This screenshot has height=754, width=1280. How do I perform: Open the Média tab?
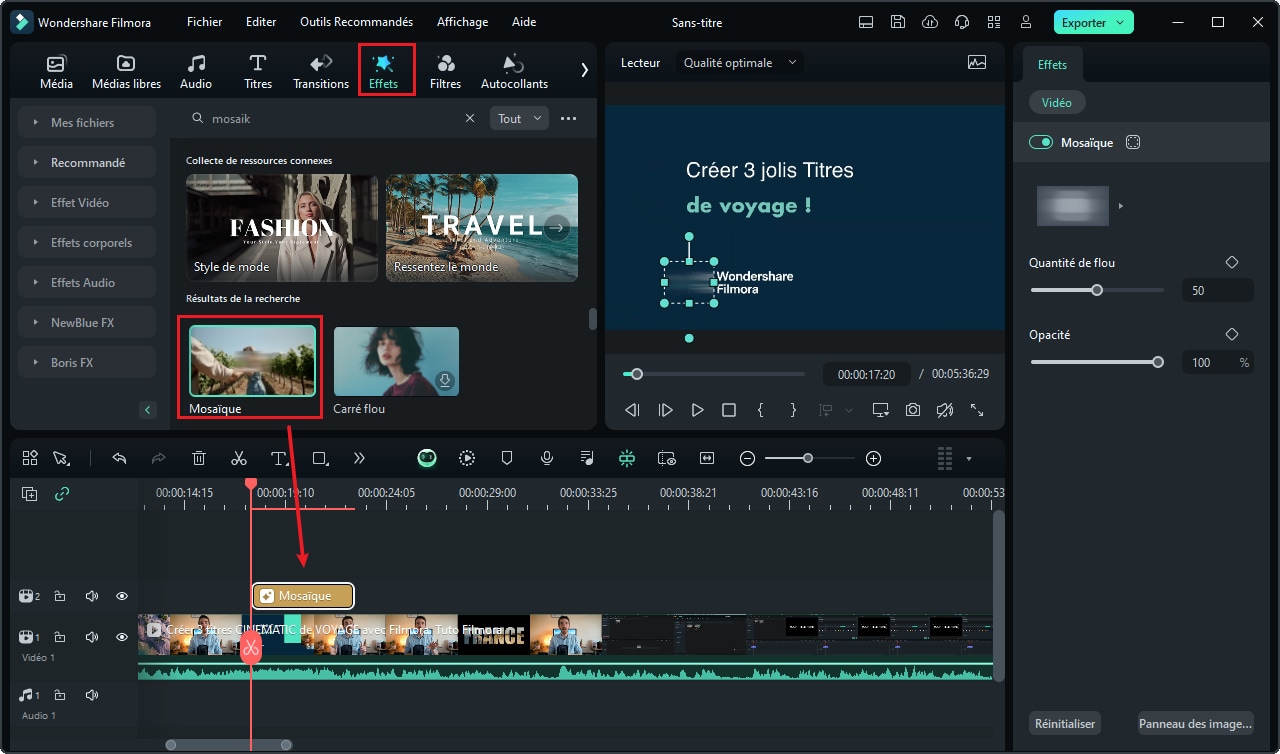coord(56,72)
